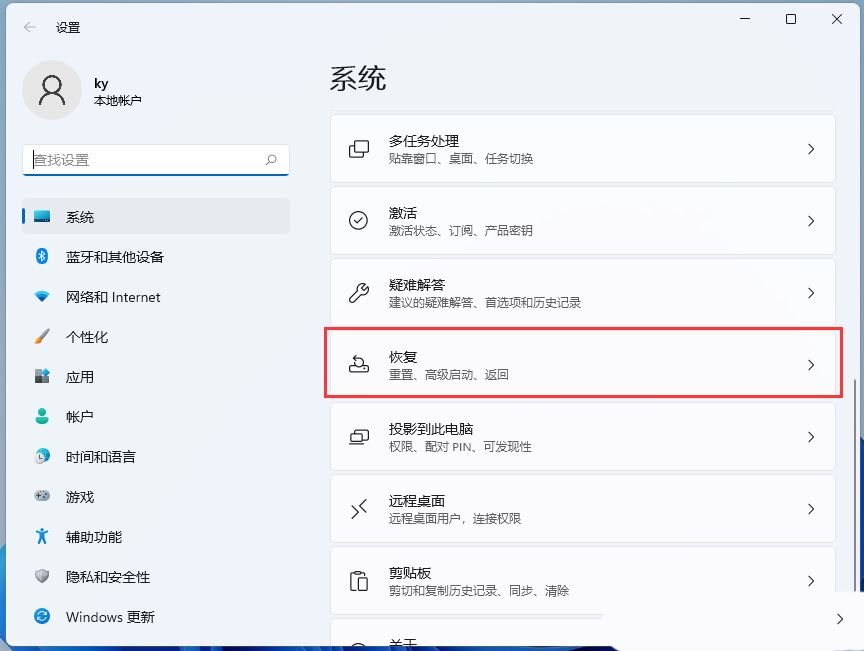Click the Windows 更新 sync icon
Viewport: 864px width, 651px height.
(42, 616)
